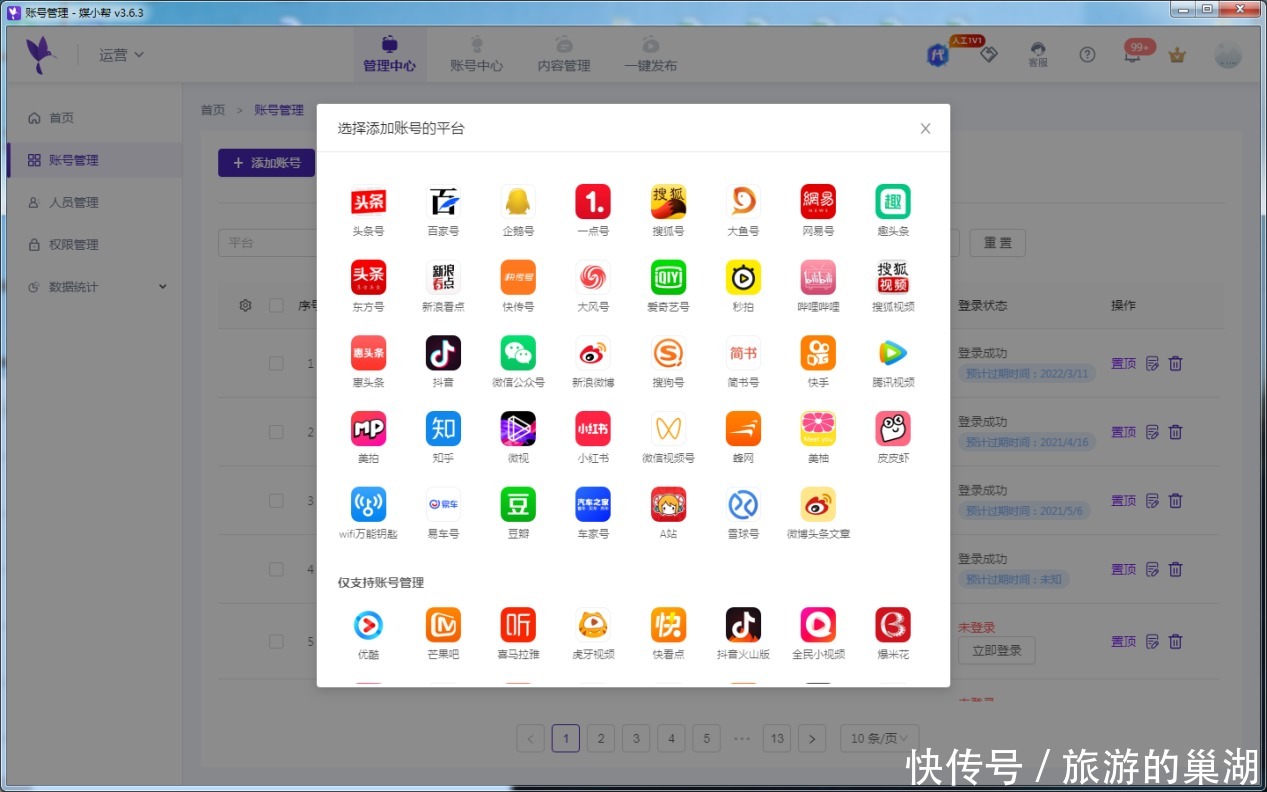
Task: Check the row 5 checkbox
Action: pyautogui.click(x=276, y=641)
